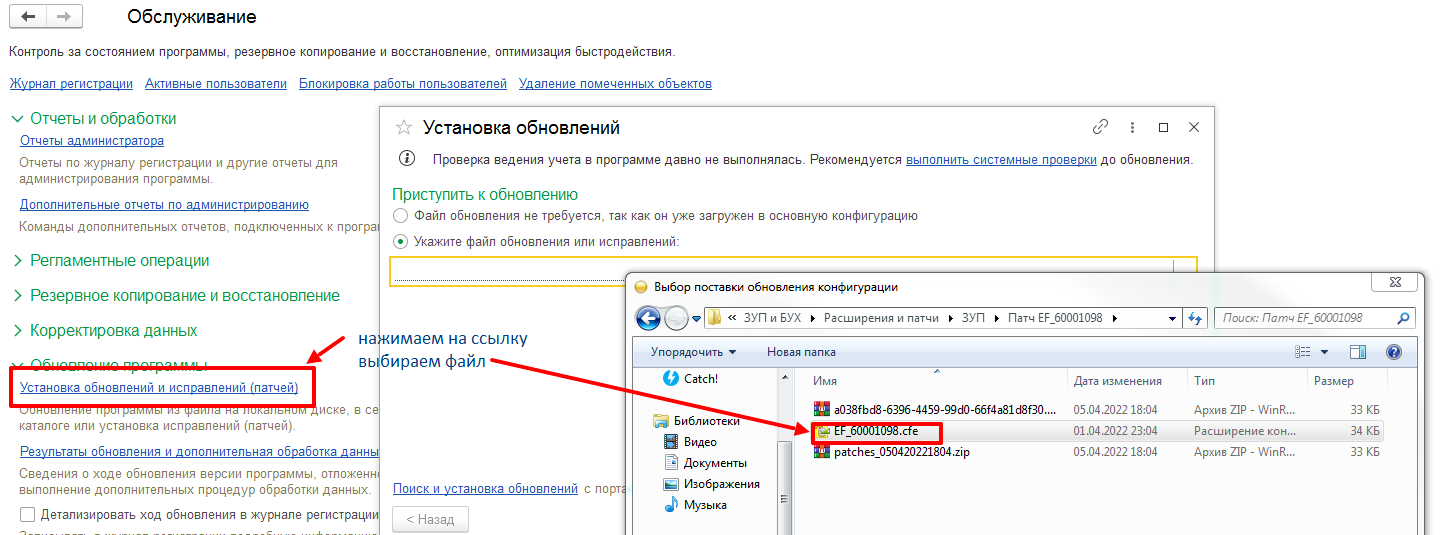
Task: Click the back arrow in the Обслуживание header
Action: coord(28,17)
